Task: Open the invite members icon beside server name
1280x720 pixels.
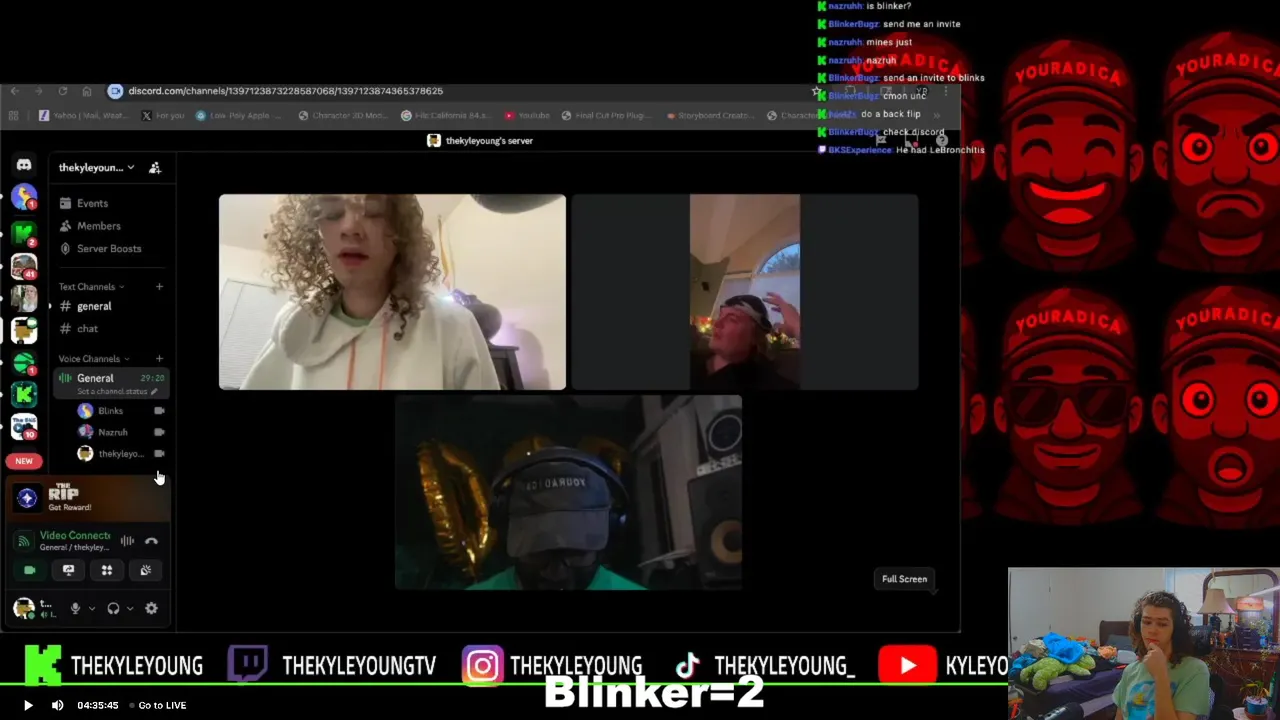Action: 155,168
